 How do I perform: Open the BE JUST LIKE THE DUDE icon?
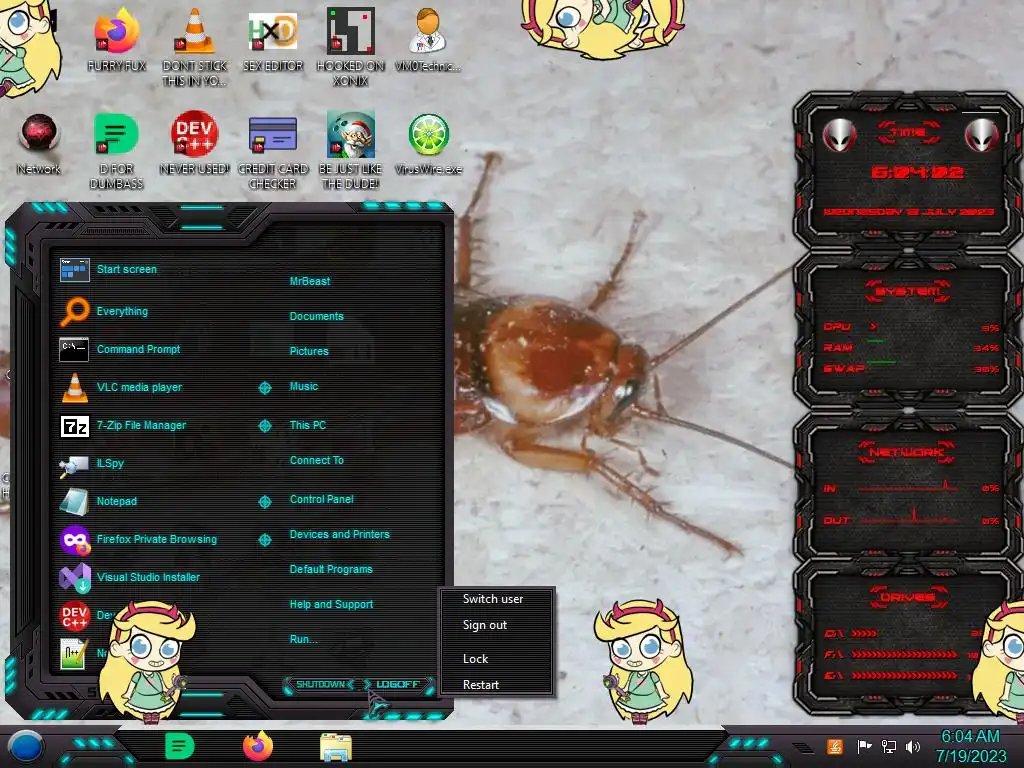click(x=351, y=150)
